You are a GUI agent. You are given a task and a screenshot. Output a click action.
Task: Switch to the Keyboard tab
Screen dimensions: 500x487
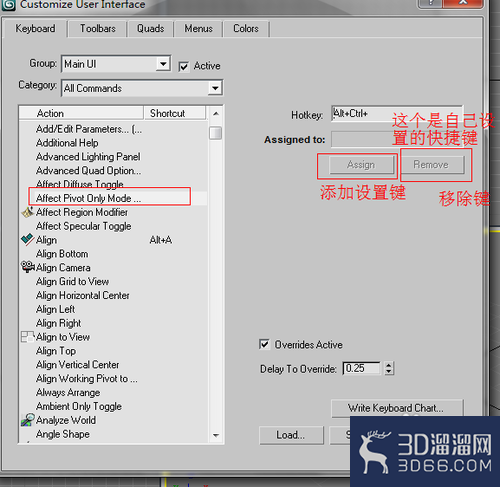pyautogui.click(x=35, y=29)
